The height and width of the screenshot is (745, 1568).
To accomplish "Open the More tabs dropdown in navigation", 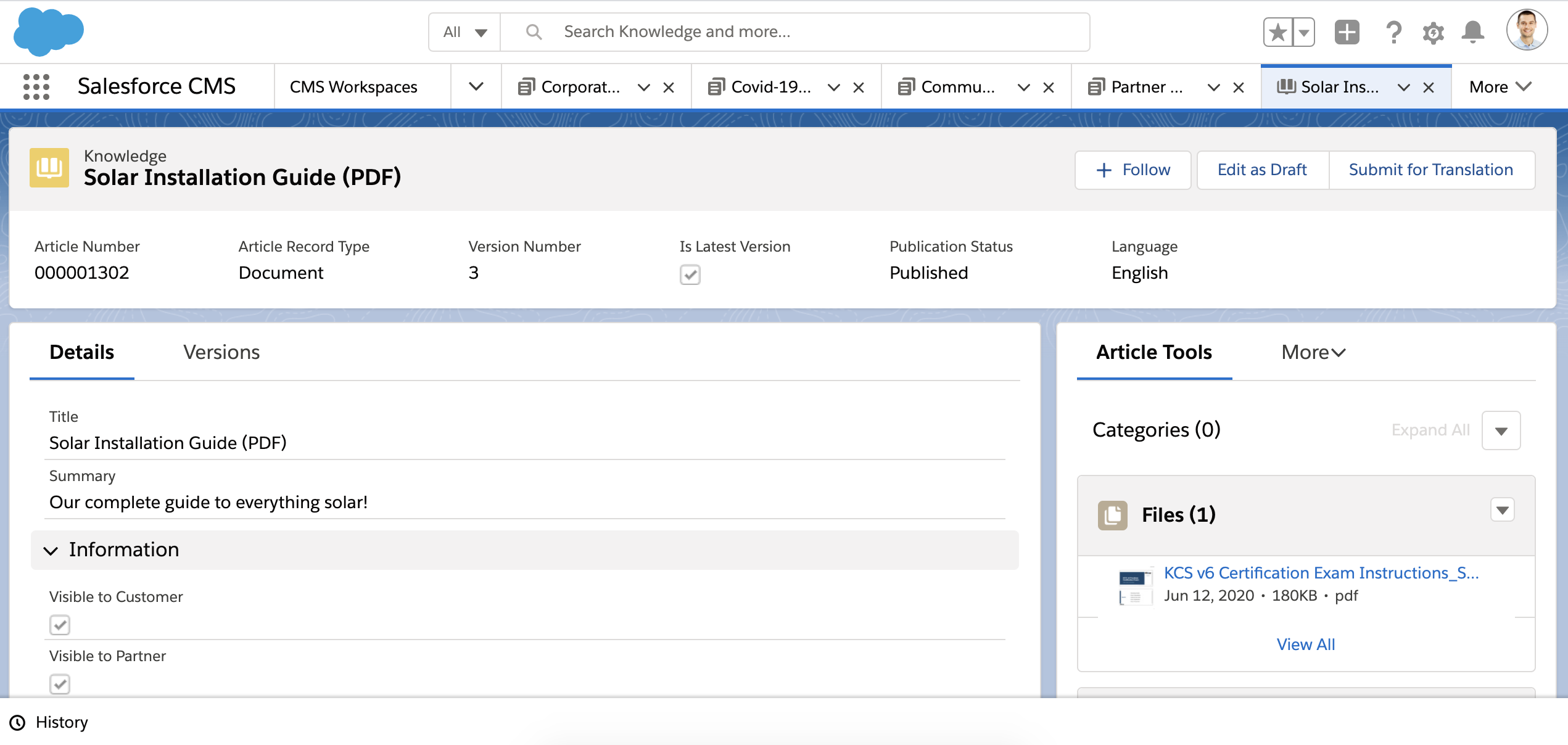I will click(1500, 87).
